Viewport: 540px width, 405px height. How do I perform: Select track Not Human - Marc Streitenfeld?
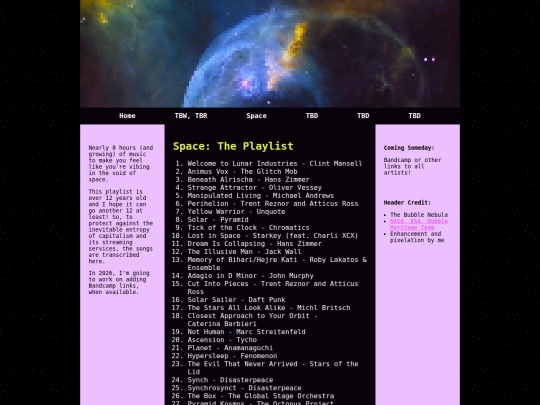246,332
